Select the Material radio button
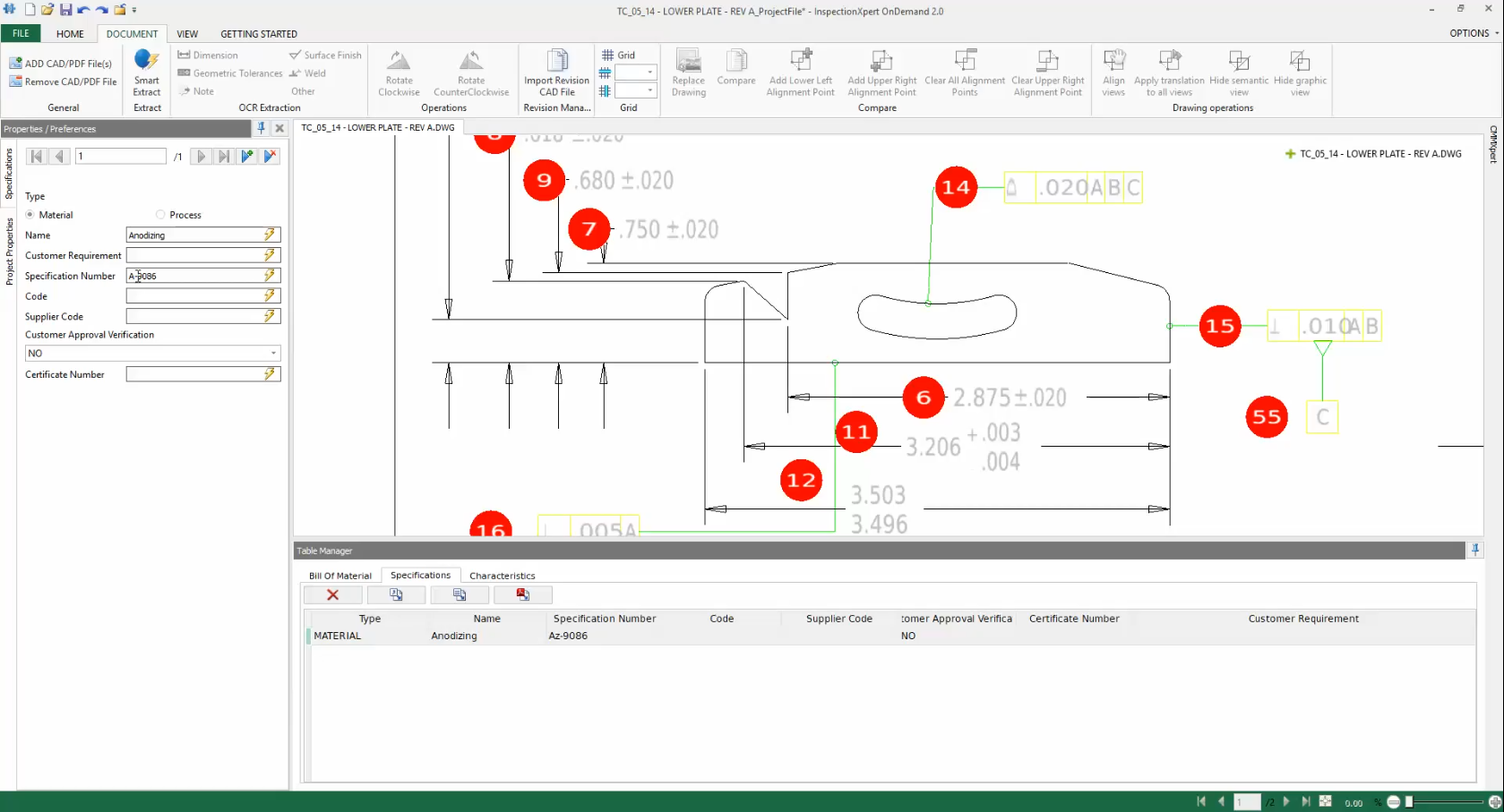The width and height of the screenshot is (1504, 812). (30, 215)
